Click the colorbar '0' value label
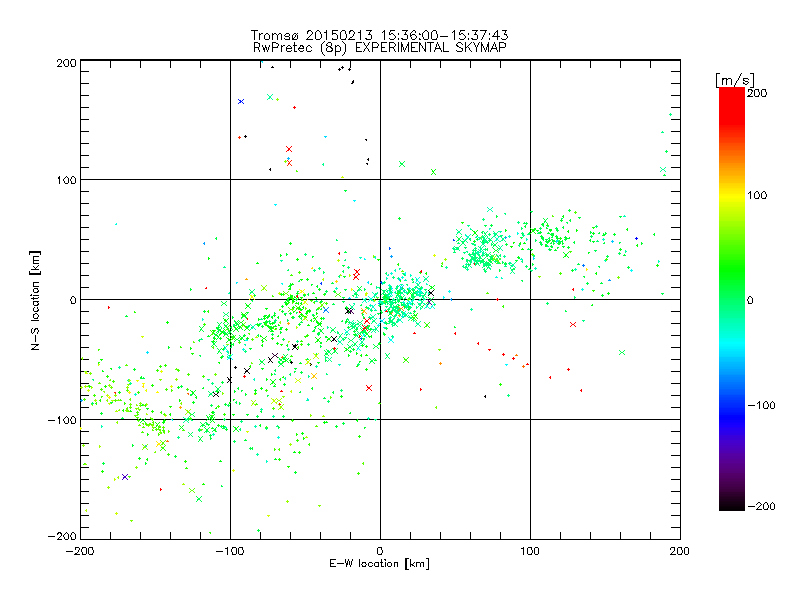 pos(750,300)
